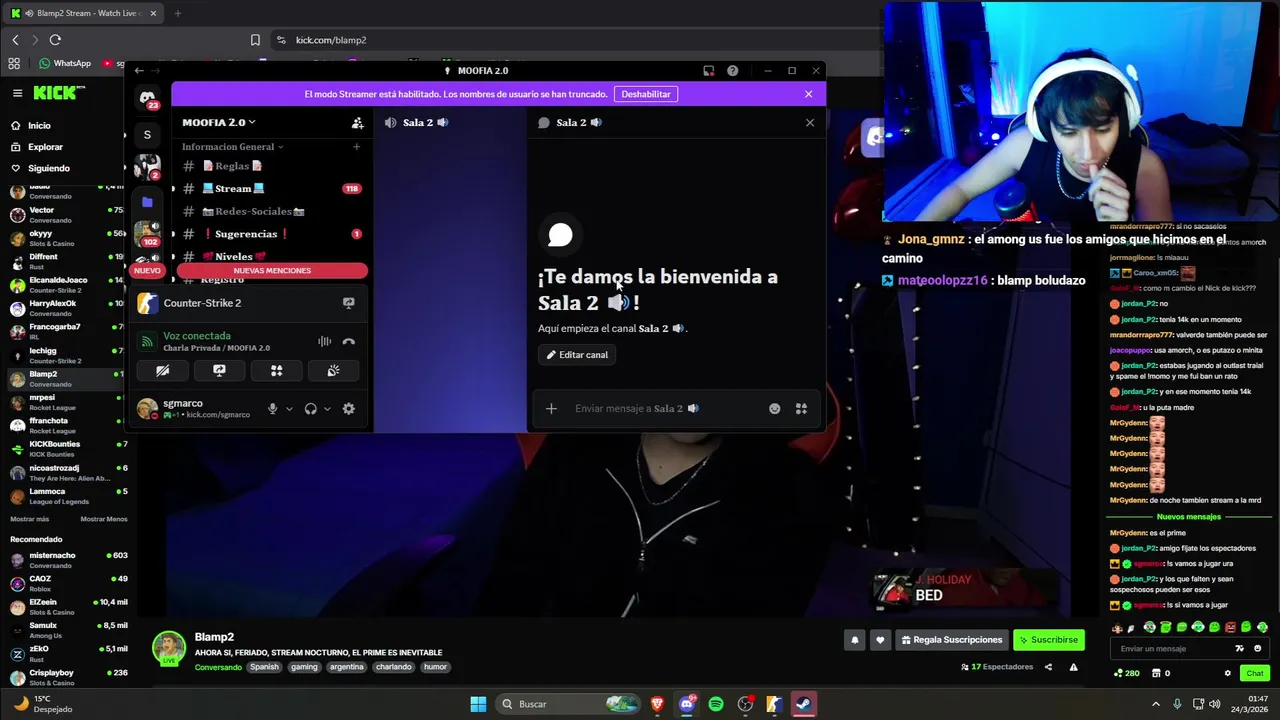Image resolution: width=1280 pixels, height=720 pixels.
Task: Open Discord help question mark icon
Action: click(x=733, y=71)
